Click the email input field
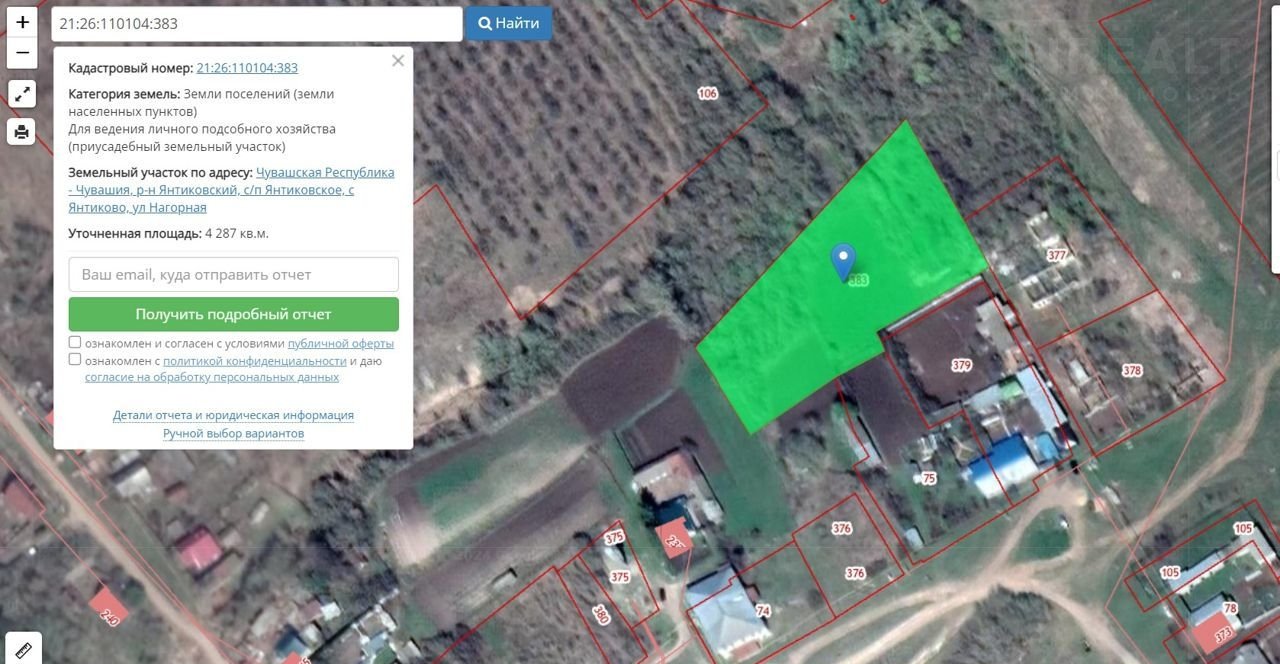The height and width of the screenshot is (664, 1280). tap(233, 274)
